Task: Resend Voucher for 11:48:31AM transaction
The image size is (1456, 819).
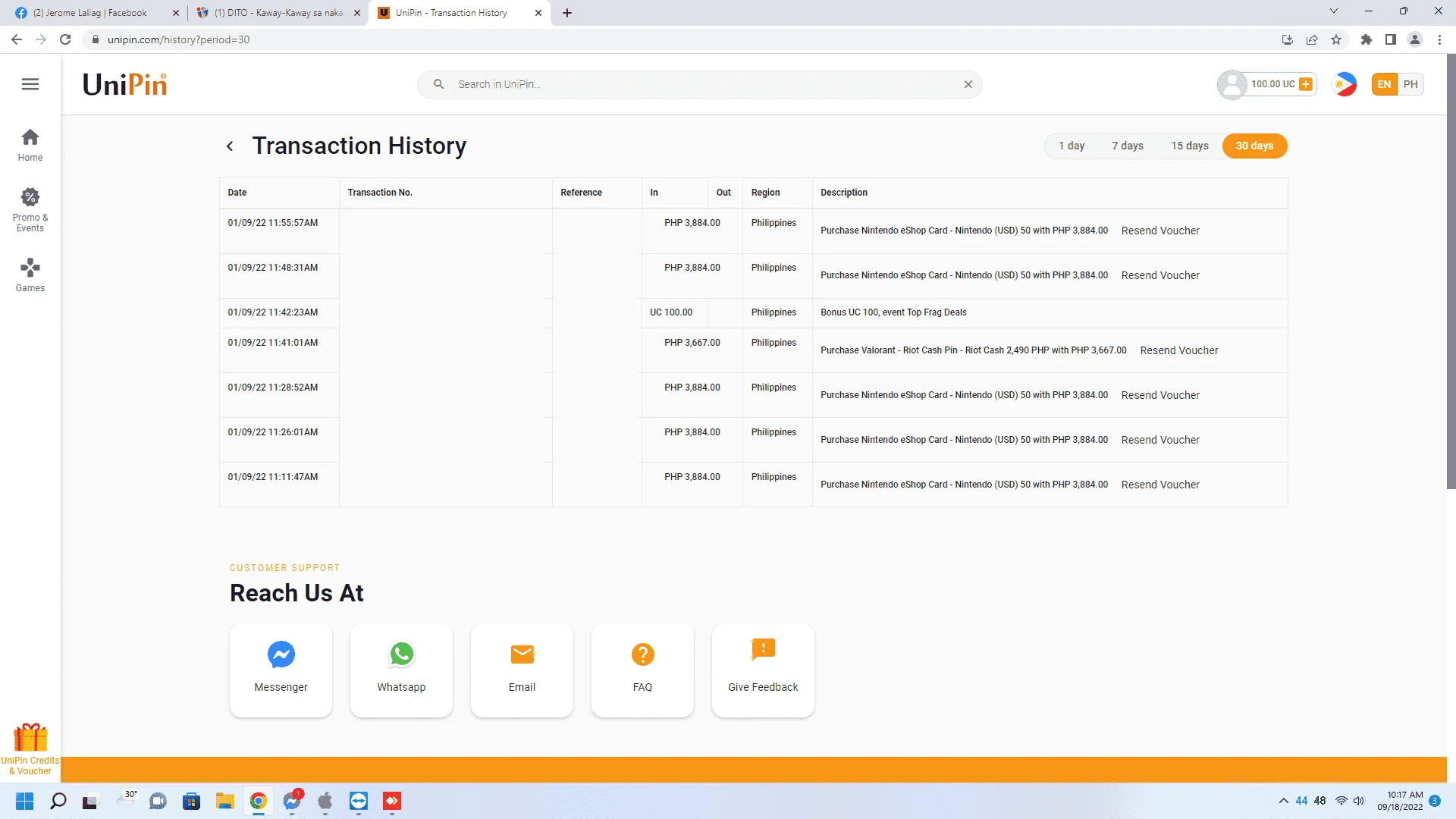Action: click(x=1160, y=275)
